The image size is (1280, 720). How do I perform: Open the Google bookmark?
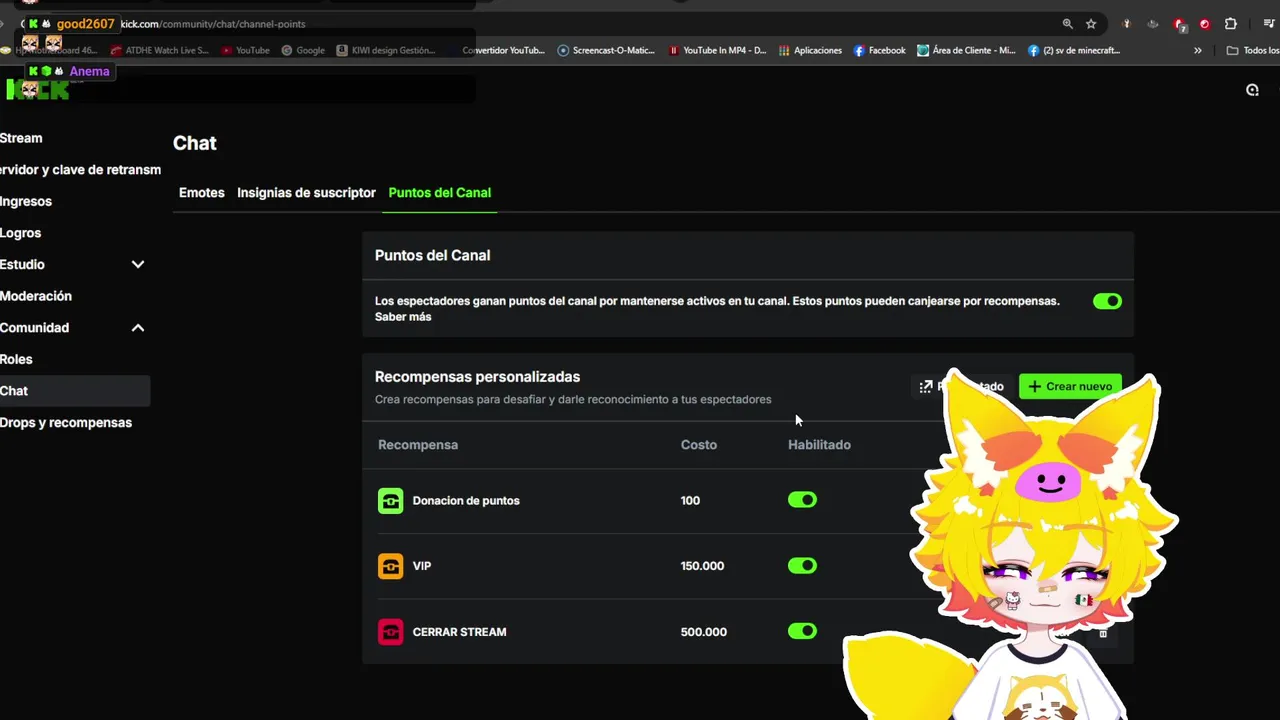click(x=303, y=50)
